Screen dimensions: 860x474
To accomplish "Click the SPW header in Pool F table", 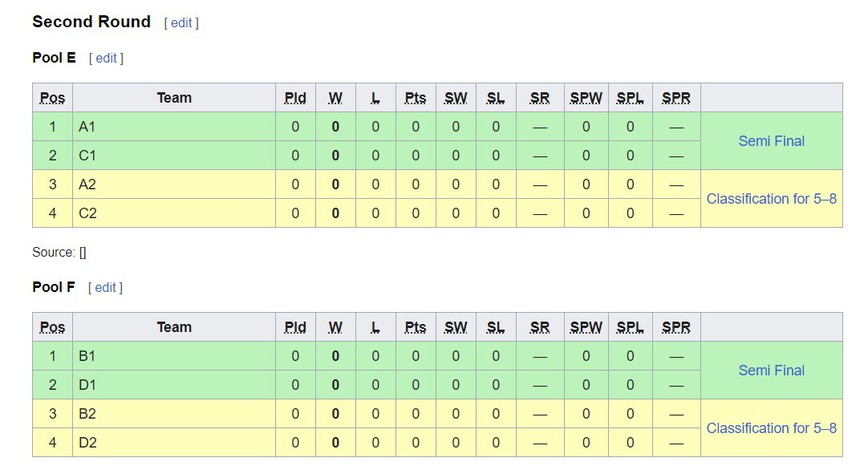I will [x=586, y=327].
